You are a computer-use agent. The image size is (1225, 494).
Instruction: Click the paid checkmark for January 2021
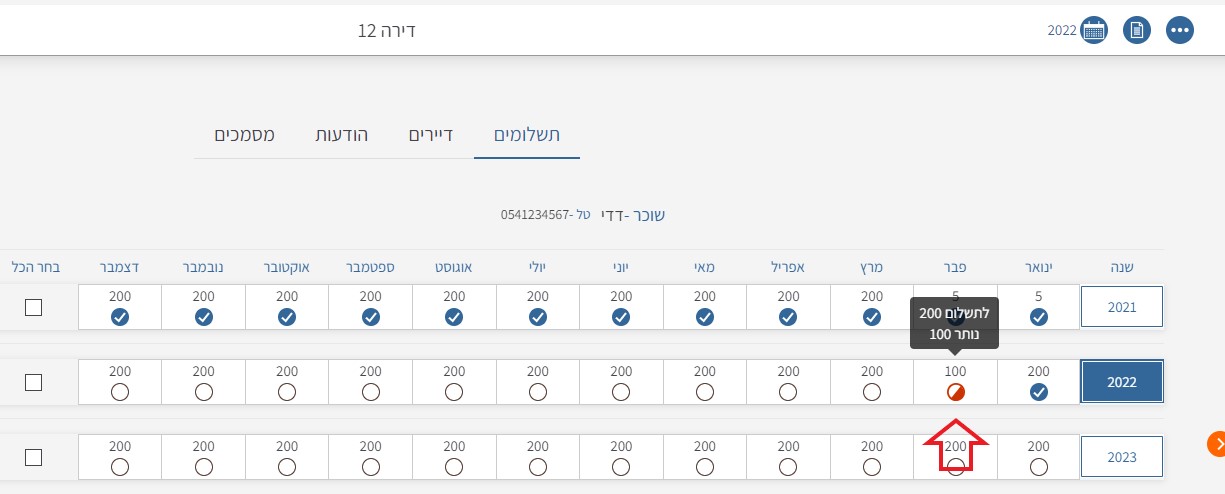[1039, 317]
